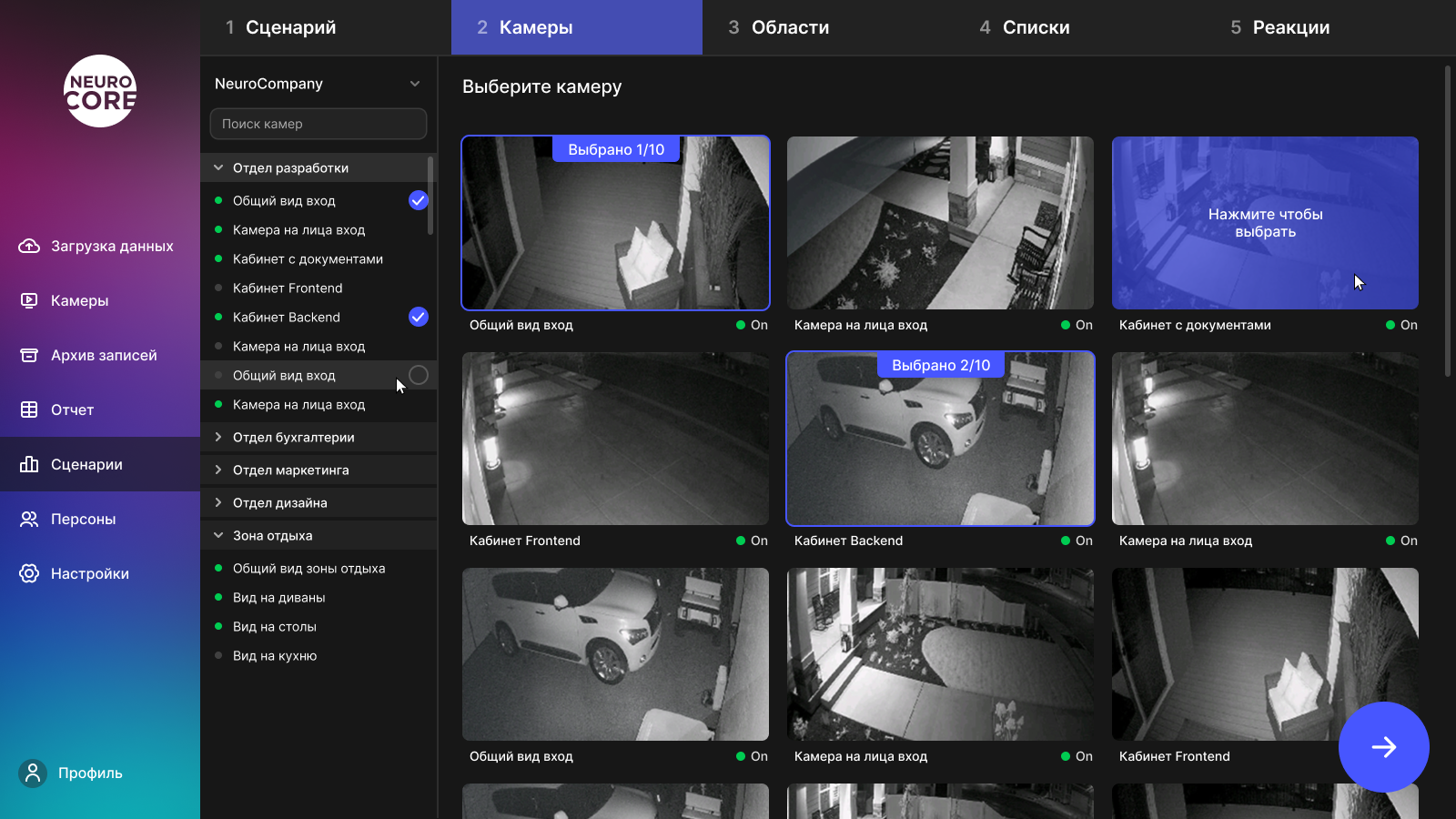Click the Настройки gear icon
This screenshot has height=819, width=1456.
coord(29,573)
